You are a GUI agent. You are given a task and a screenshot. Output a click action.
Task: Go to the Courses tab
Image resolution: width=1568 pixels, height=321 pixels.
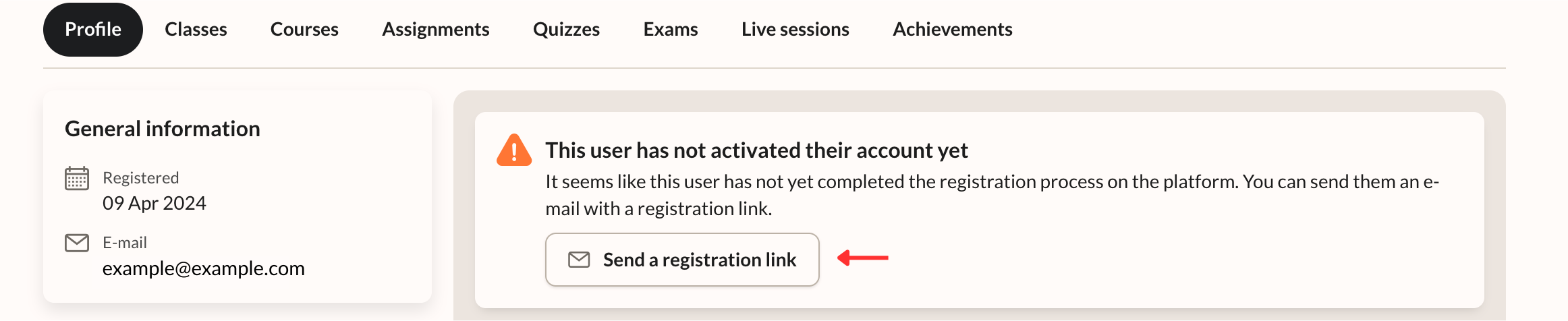click(304, 30)
